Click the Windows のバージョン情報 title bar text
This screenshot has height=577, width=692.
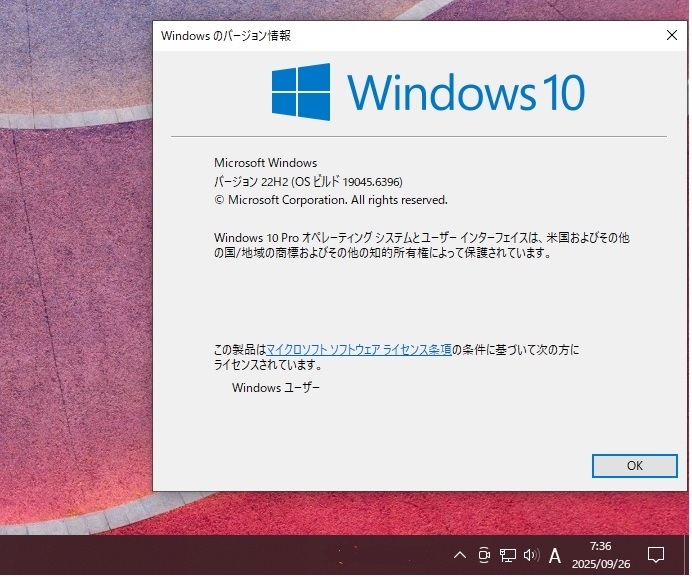[x=226, y=36]
